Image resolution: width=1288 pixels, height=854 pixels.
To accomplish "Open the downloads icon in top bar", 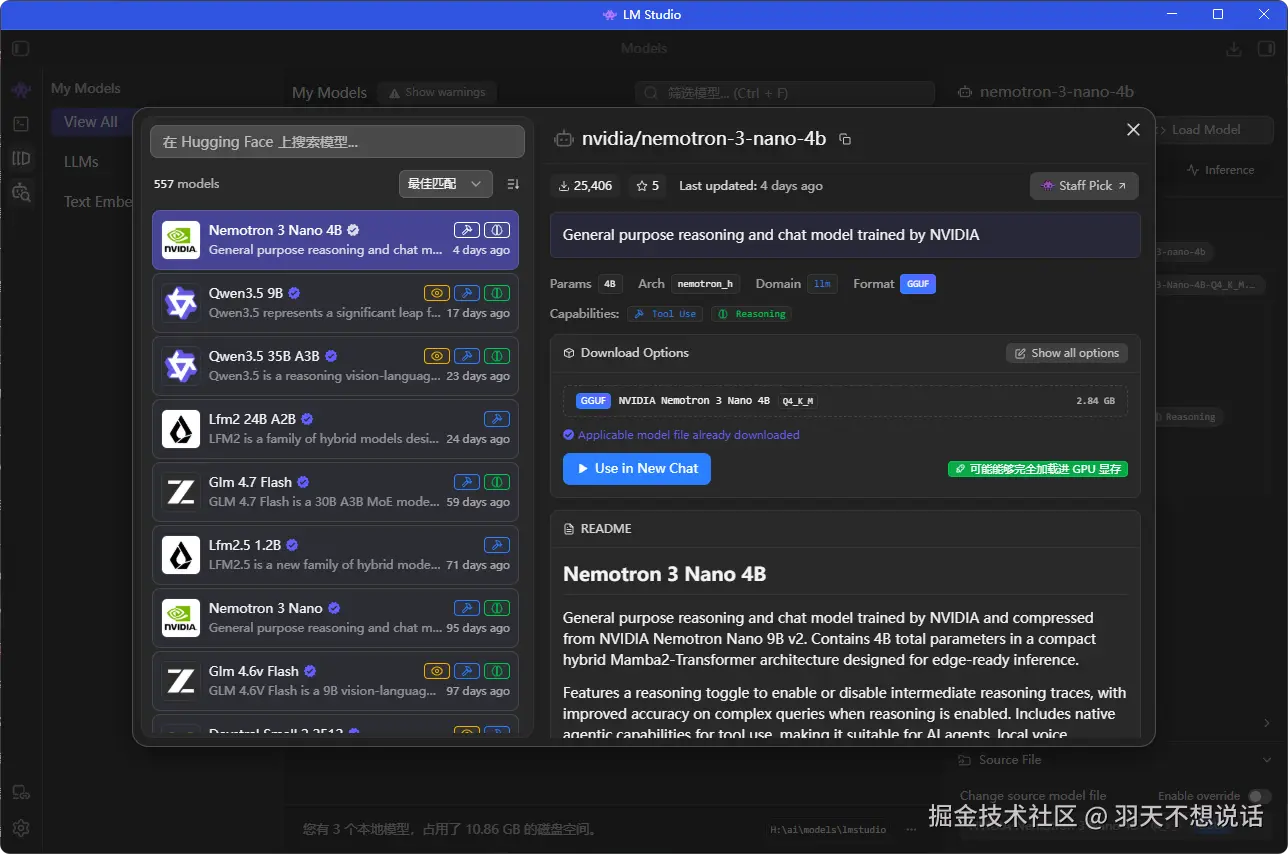I will tap(1234, 49).
